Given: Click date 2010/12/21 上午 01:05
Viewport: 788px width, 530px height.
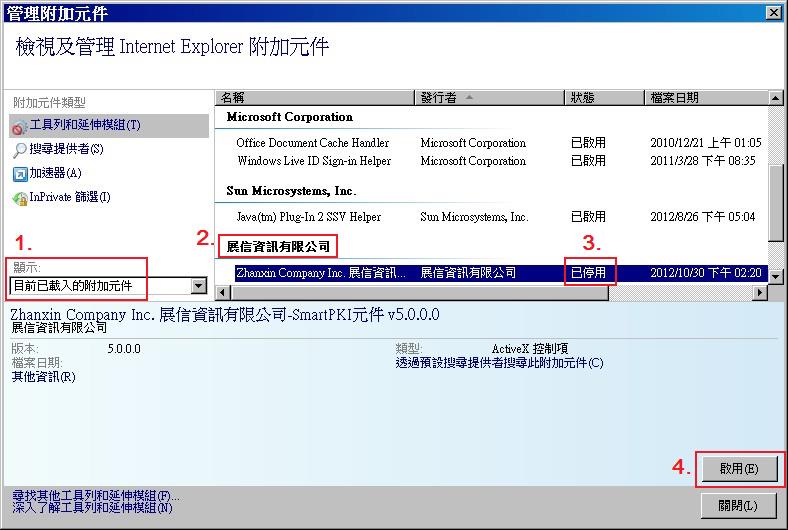Looking at the screenshot, I should pyautogui.click(x=706, y=143).
